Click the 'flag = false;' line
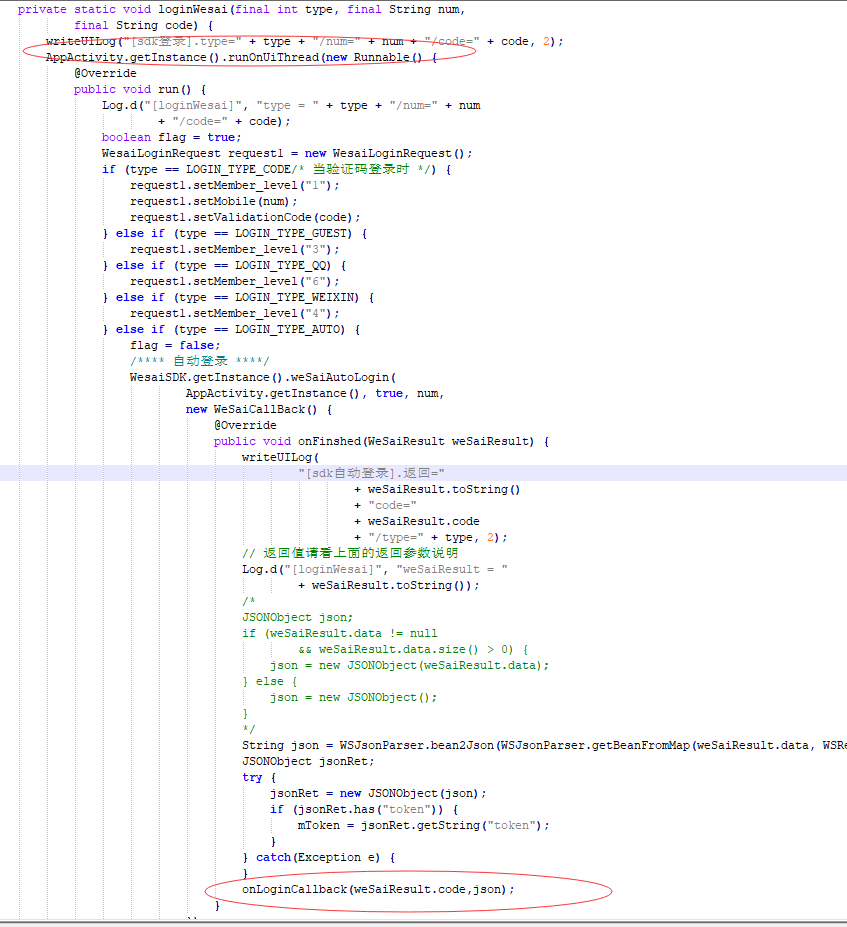This screenshot has height=927, width=847. tap(175, 345)
